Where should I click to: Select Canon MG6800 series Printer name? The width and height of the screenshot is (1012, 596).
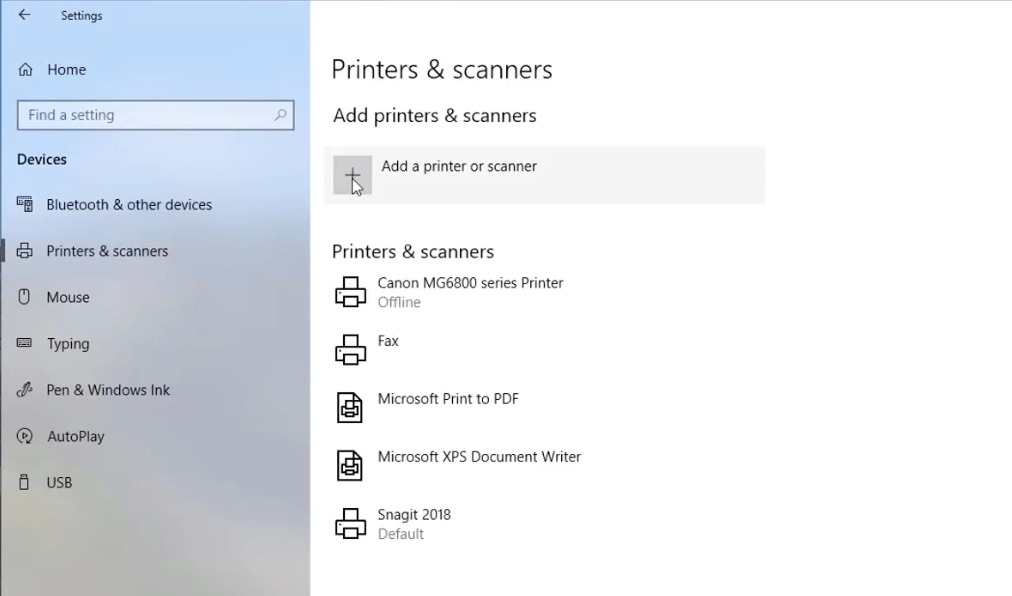click(x=471, y=283)
